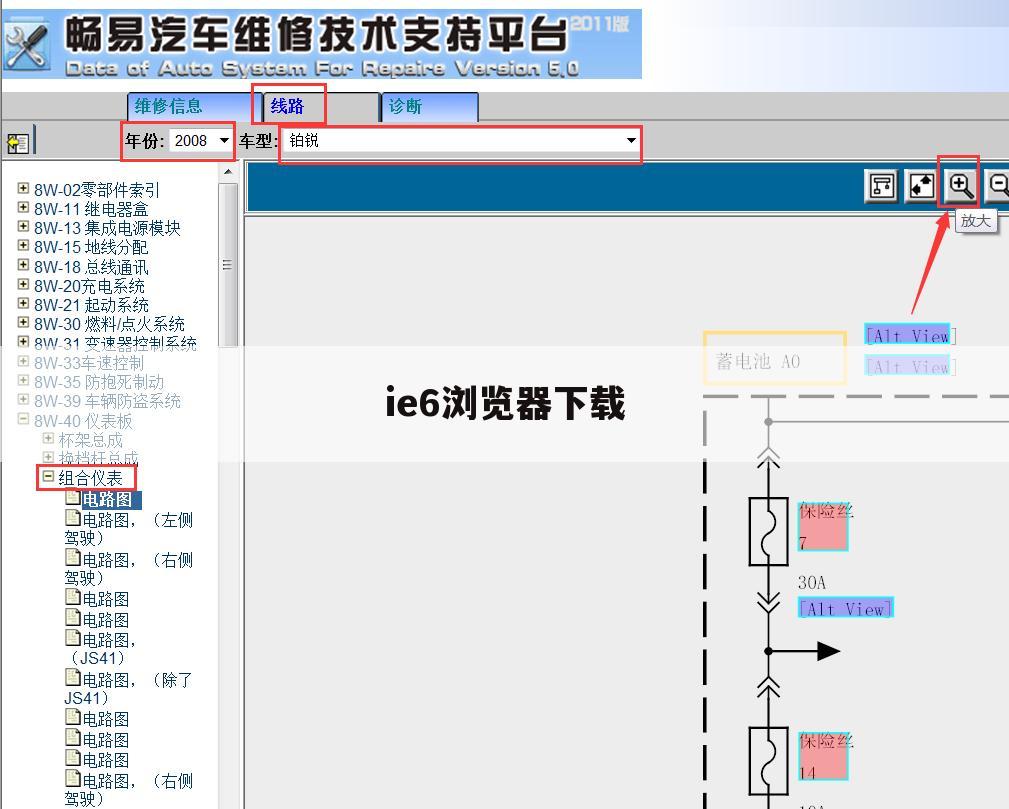
Task: Click the tree scrollbar up arrow
Action: pyautogui.click(x=228, y=172)
